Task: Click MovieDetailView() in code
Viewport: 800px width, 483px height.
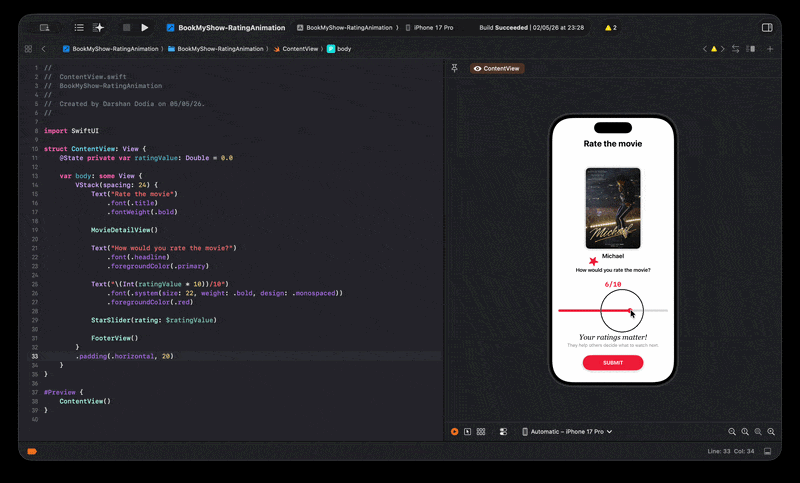Action: pyautogui.click(x=124, y=230)
